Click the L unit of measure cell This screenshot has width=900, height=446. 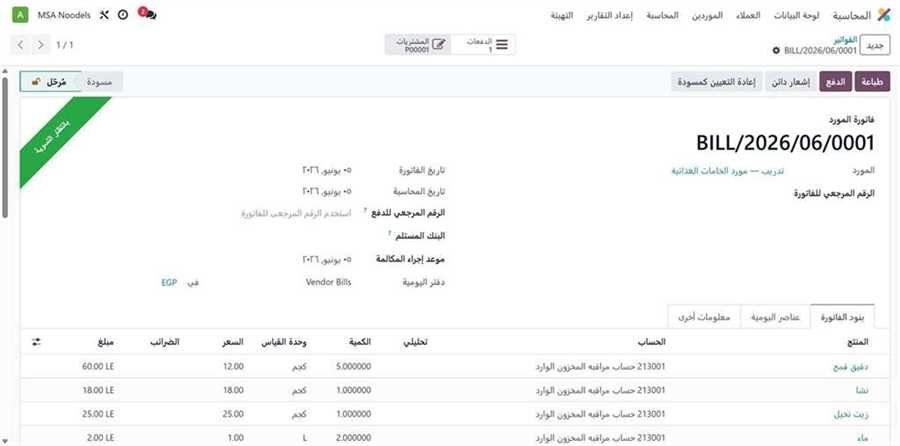pyautogui.click(x=305, y=438)
